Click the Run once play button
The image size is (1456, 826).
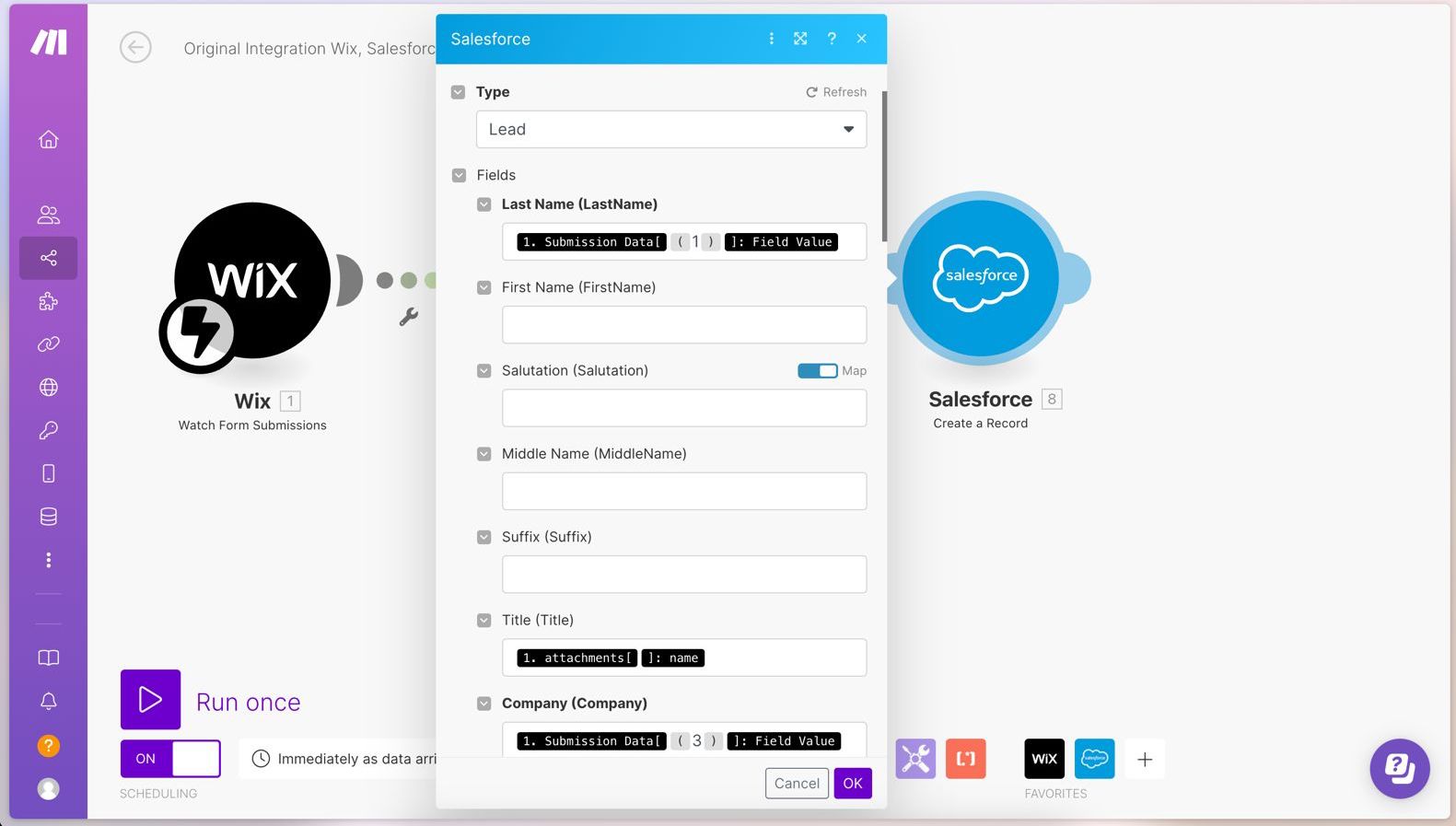pos(150,700)
